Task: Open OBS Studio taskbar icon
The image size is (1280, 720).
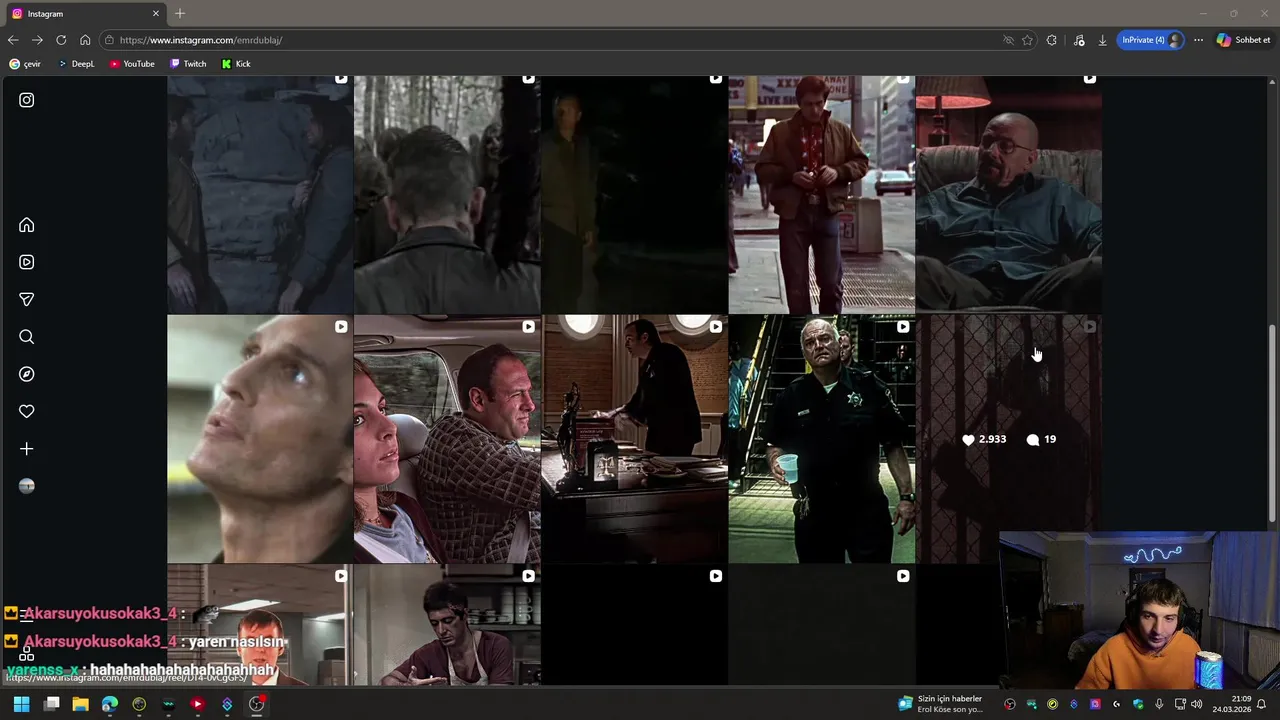Action: pos(256,704)
